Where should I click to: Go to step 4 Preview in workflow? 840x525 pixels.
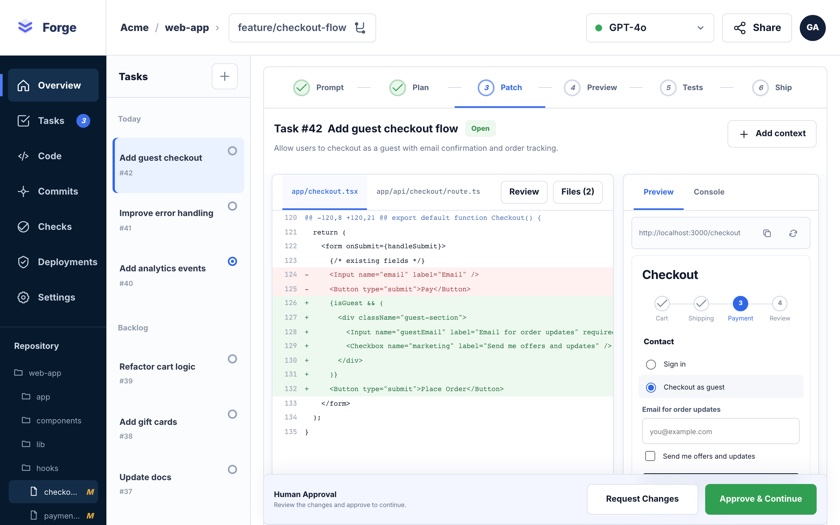tap(590, 87)
